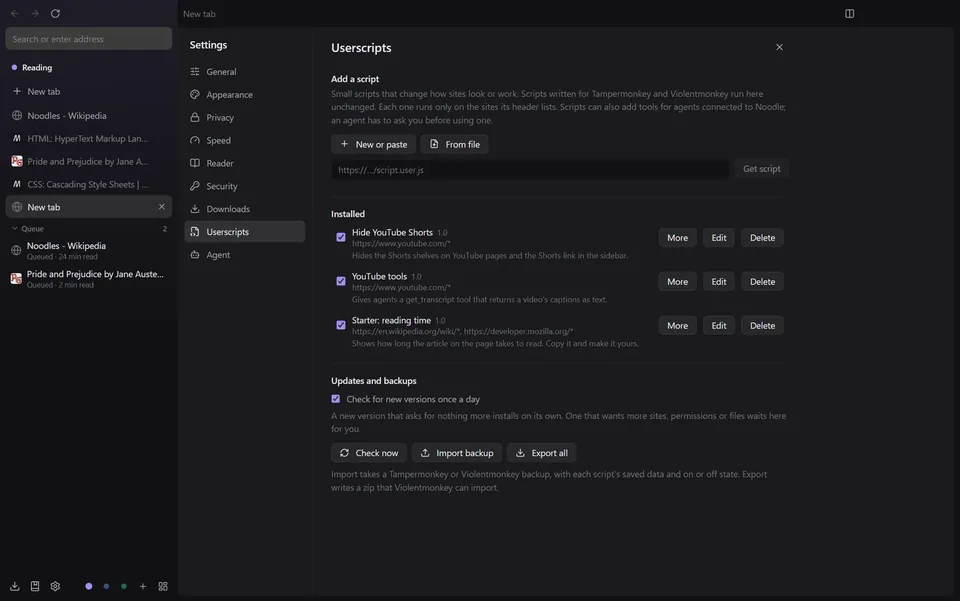Image resolution: width=960 pixels, height=601 pixels.
Task: Switch to the green workspace dot
Action: 124,586
